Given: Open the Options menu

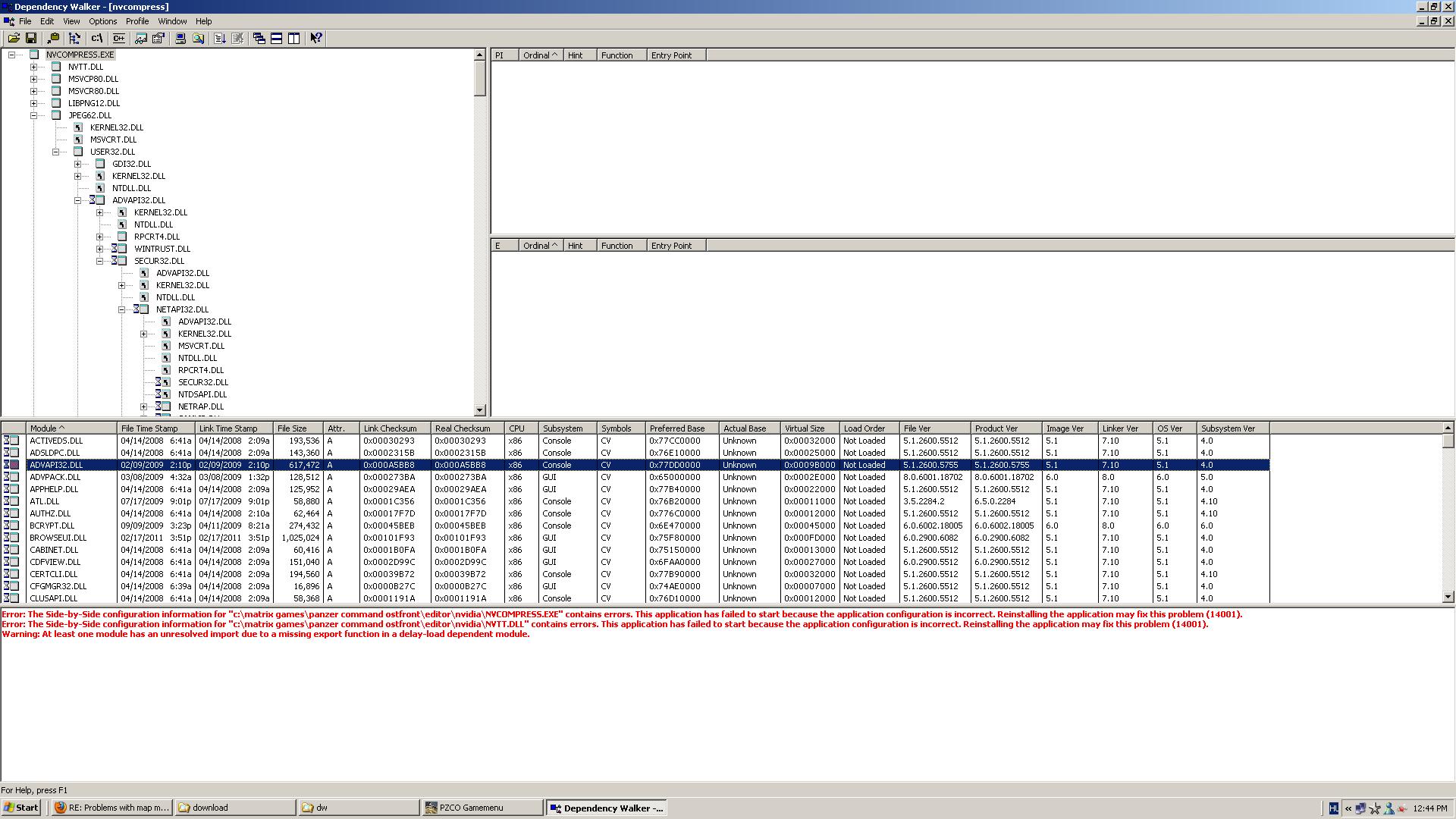Looking at the screenshot, I should 102,21.
